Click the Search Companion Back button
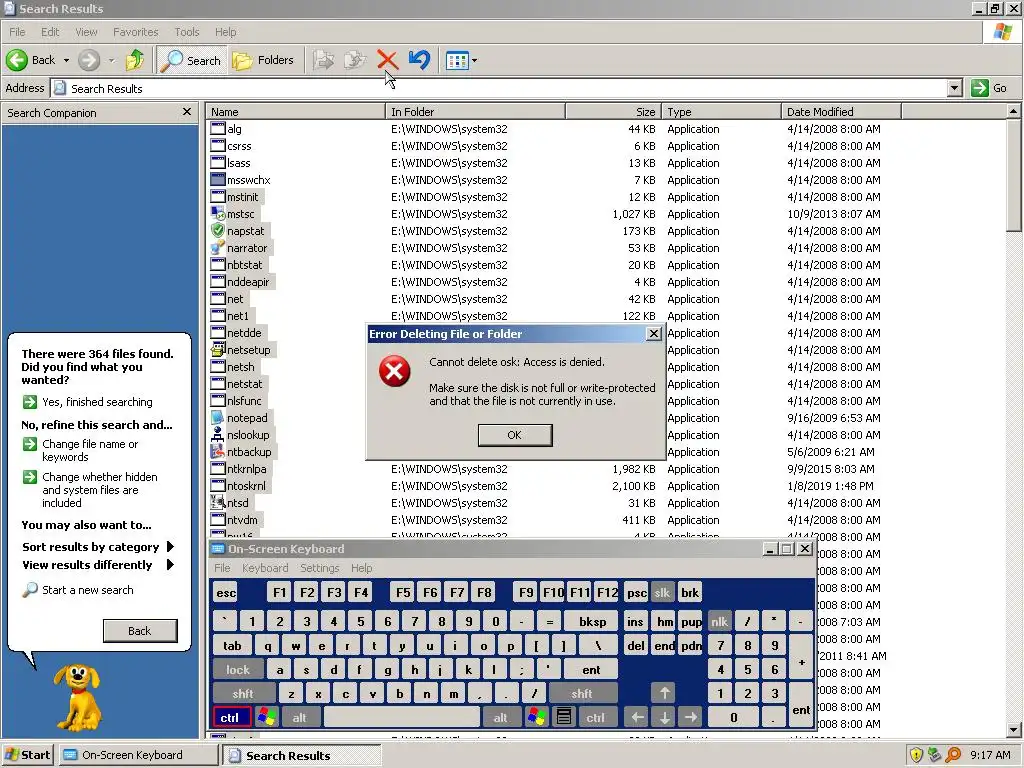 pos(140,631)
